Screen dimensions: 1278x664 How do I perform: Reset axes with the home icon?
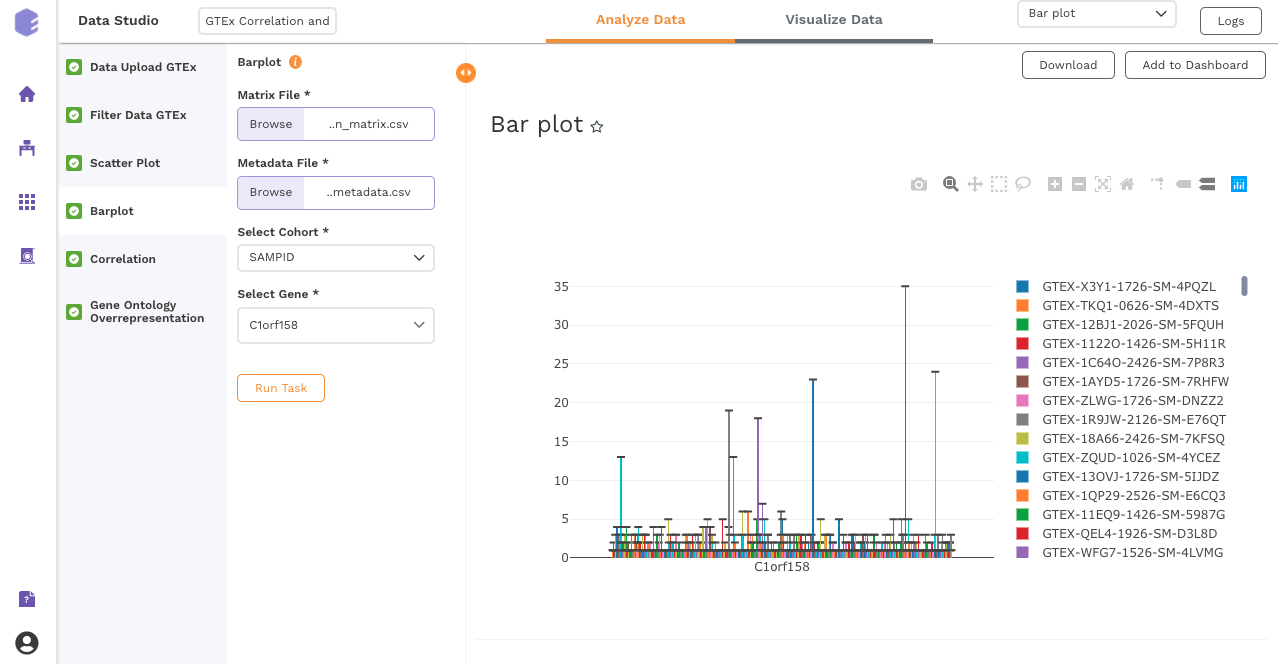1126,184
